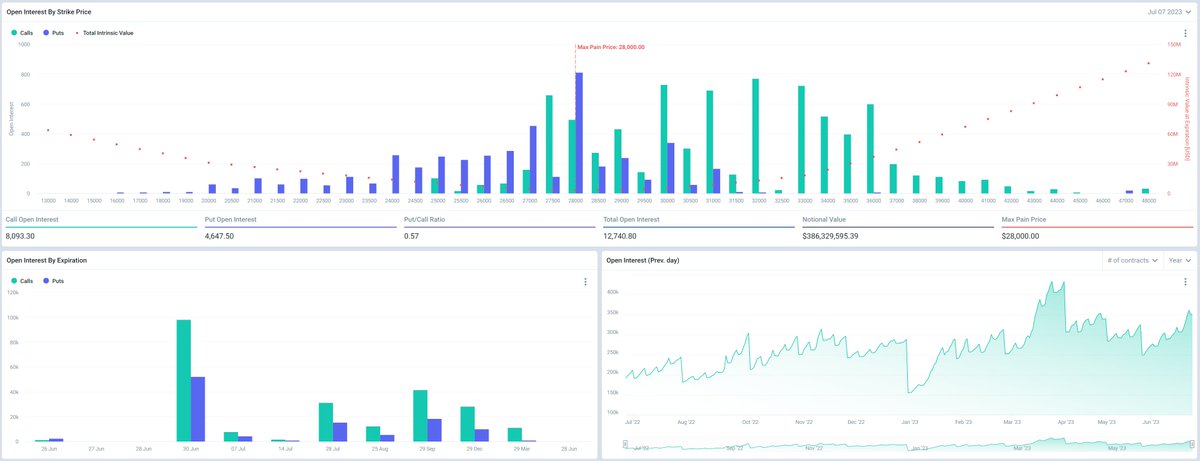Click the Notional Value label

(825, 218)
